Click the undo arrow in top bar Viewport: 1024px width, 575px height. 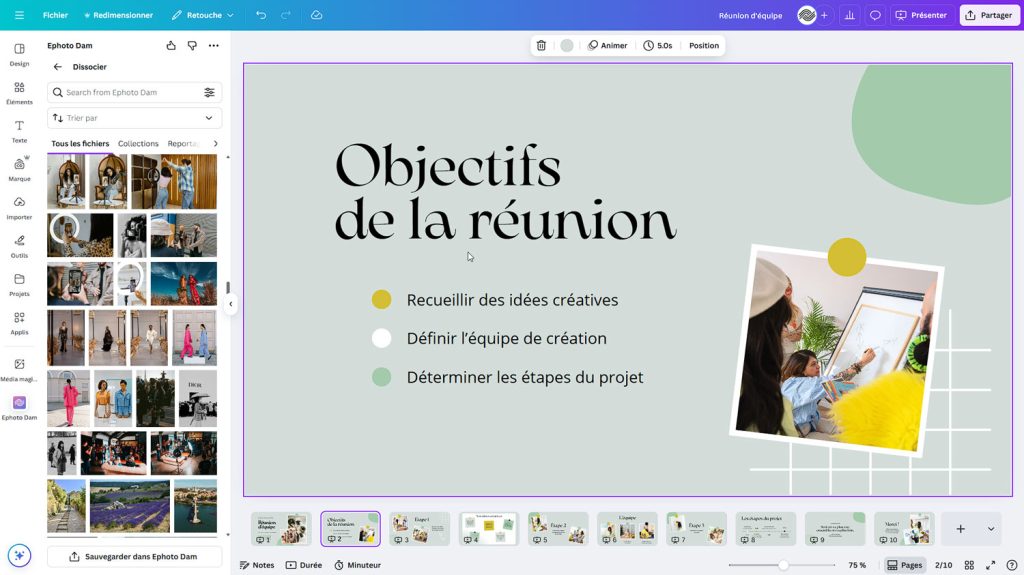(261, 16)
